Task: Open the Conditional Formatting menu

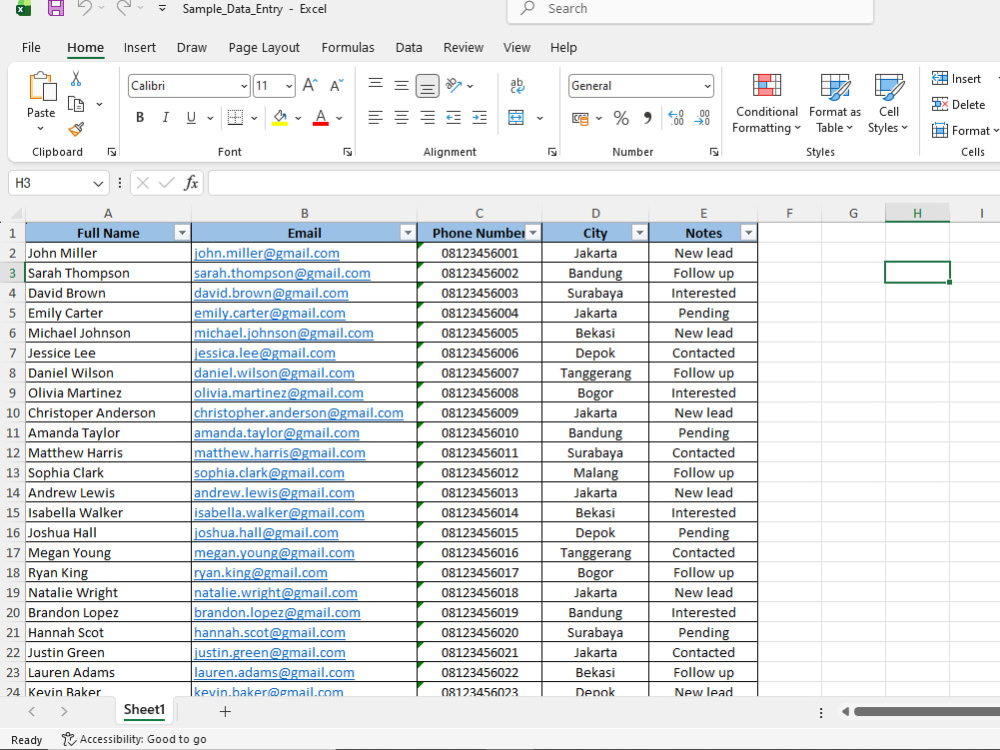Action: click(x=766, y=102)
